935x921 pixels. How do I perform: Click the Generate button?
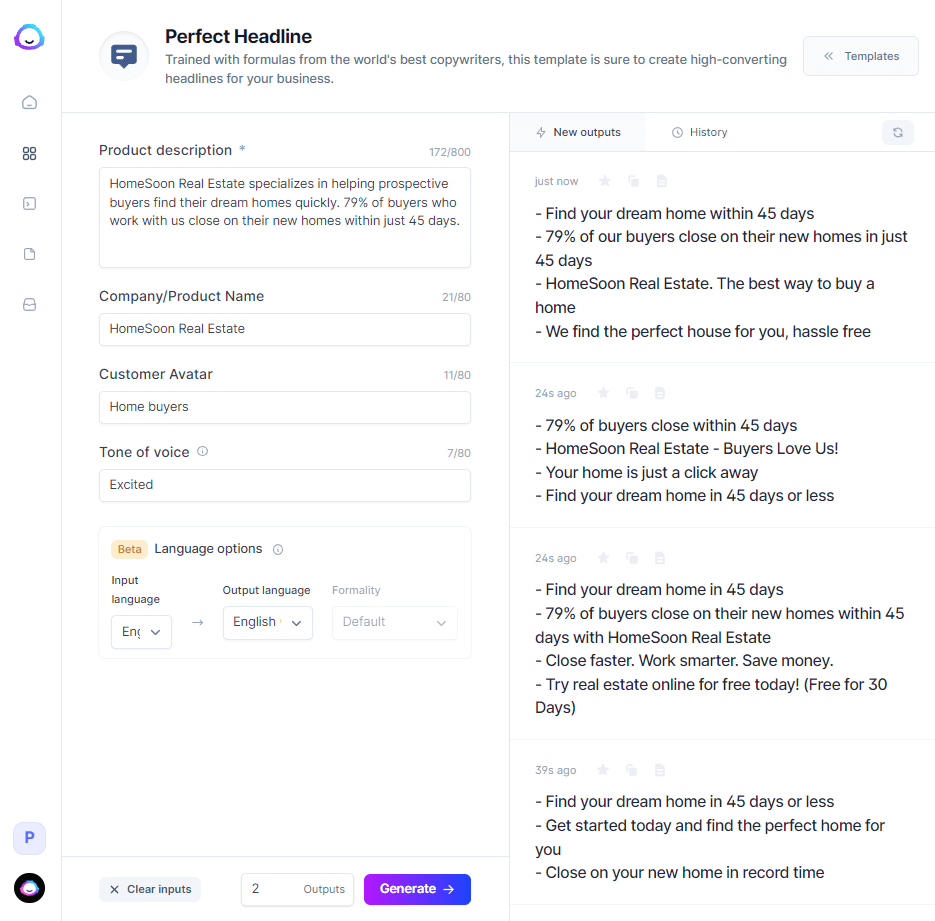[x=417, y=888]
